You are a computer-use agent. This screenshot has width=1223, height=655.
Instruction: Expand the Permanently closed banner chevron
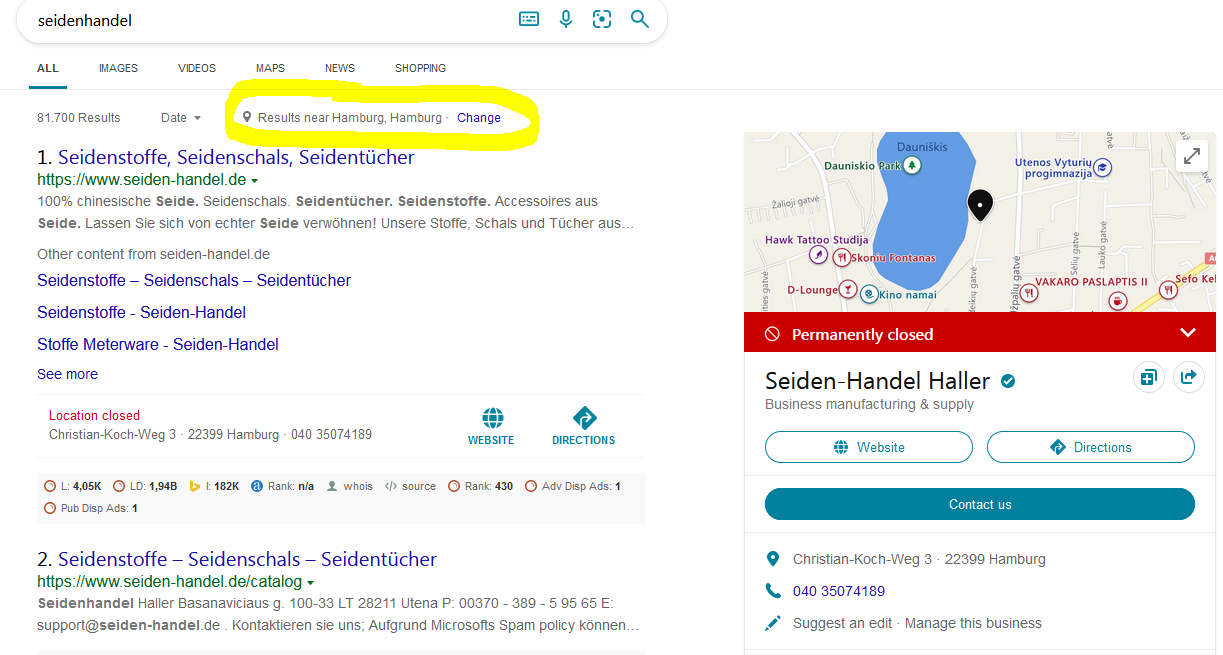(1187, 333)
